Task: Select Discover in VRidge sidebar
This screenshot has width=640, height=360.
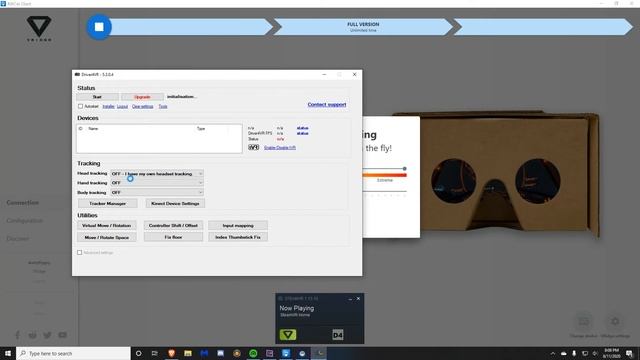Action: click(18, 238)
